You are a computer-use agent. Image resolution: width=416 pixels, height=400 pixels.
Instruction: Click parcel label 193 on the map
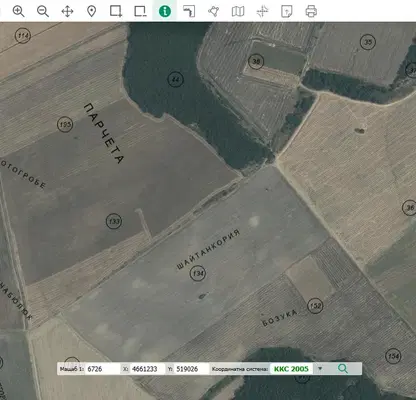tap(65, 125)
